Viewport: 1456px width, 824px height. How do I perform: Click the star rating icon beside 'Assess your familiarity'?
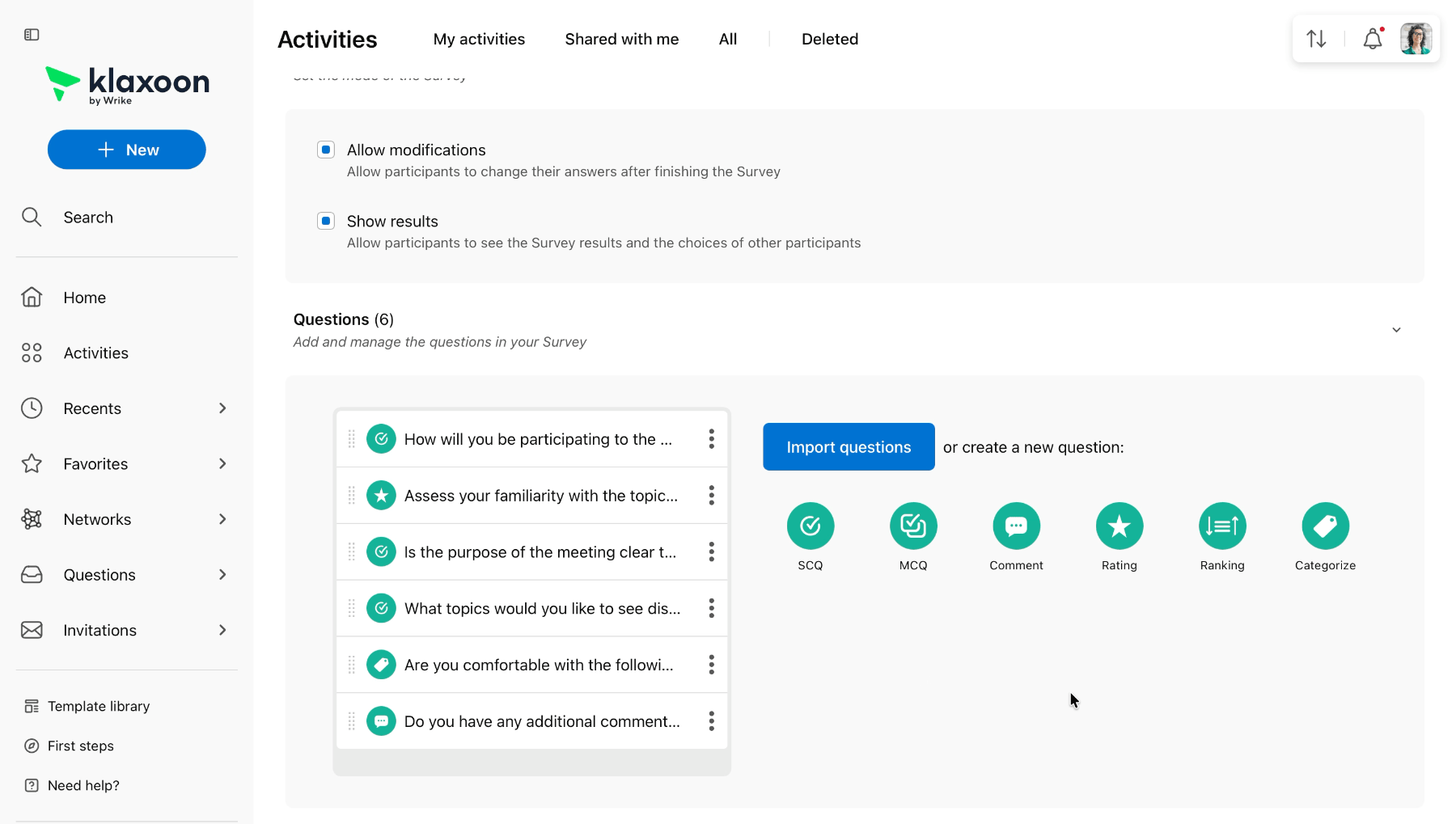pos(381,496)
